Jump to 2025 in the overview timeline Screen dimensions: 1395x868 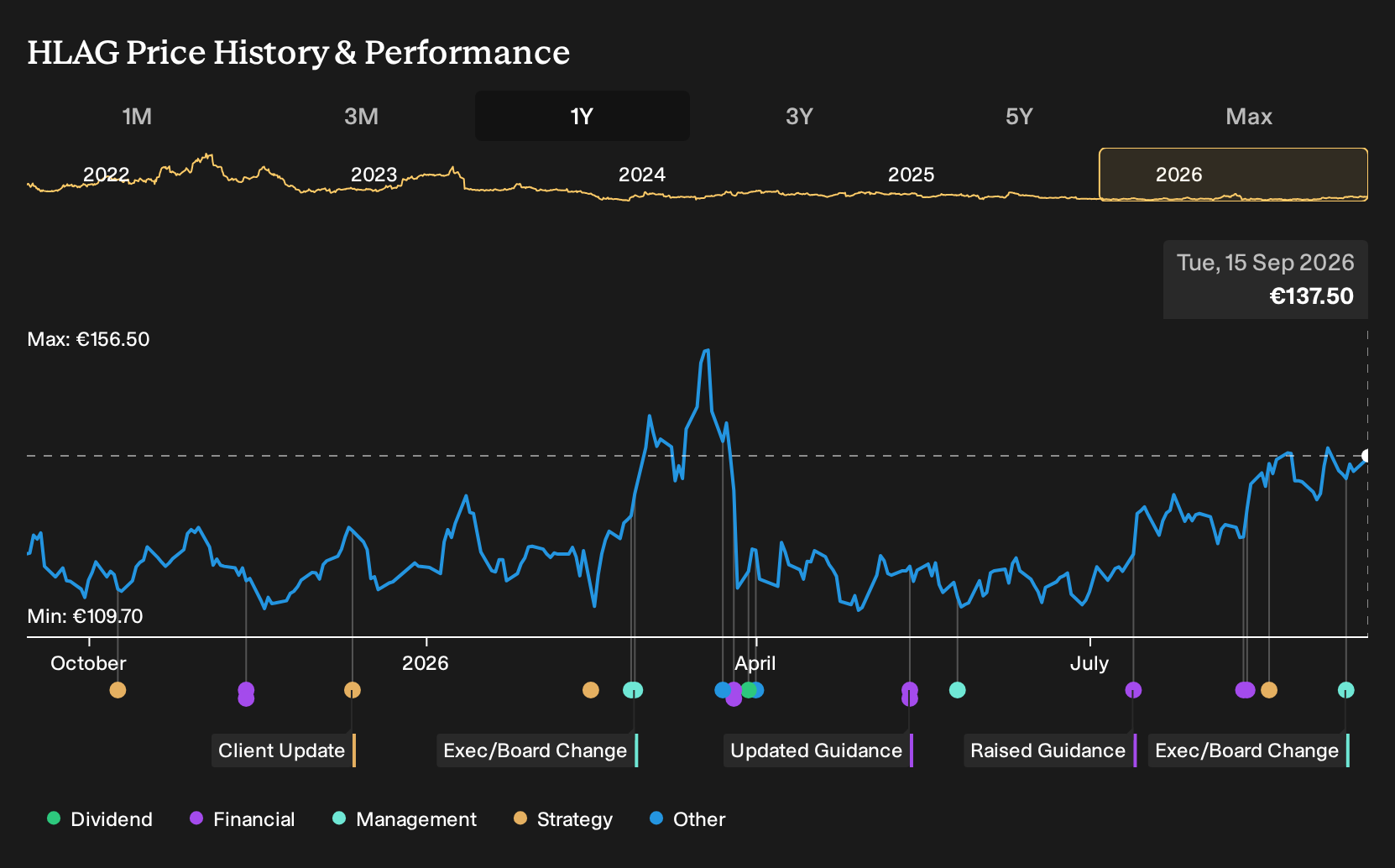point(911,175)
